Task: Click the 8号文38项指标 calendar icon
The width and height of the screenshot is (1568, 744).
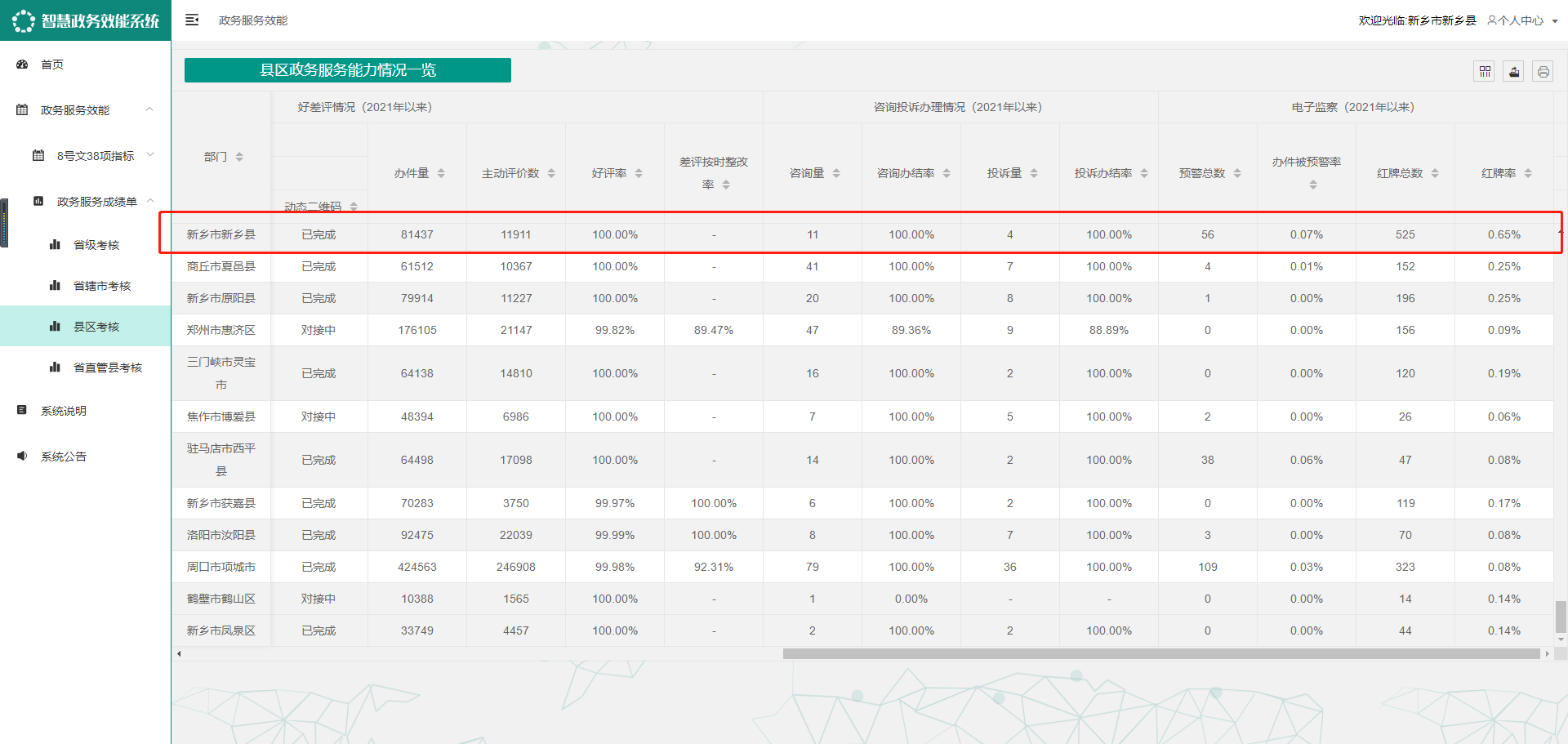Action: (38, 155)
